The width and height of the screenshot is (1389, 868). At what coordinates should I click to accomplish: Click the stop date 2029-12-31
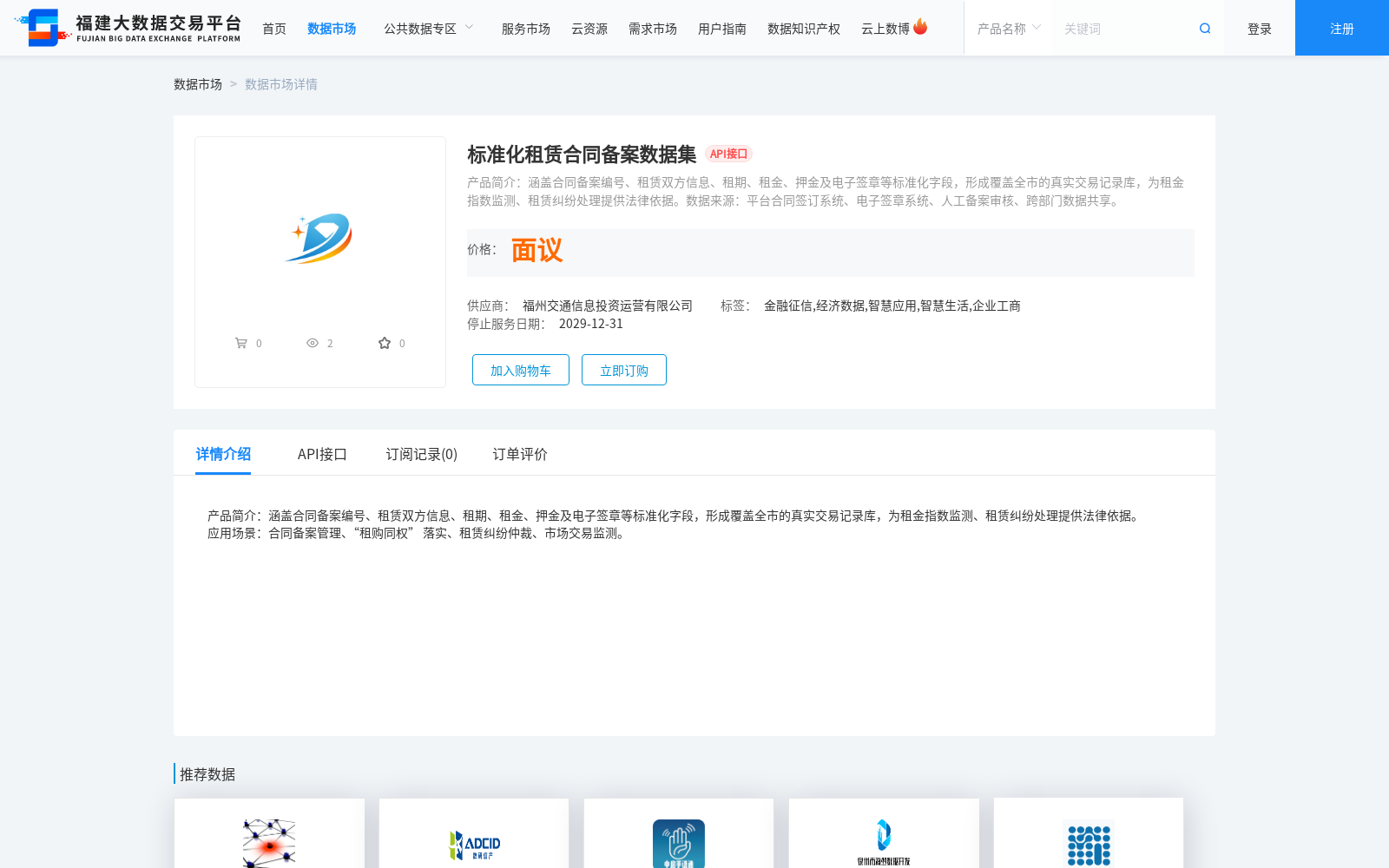(x=591, y=324)
